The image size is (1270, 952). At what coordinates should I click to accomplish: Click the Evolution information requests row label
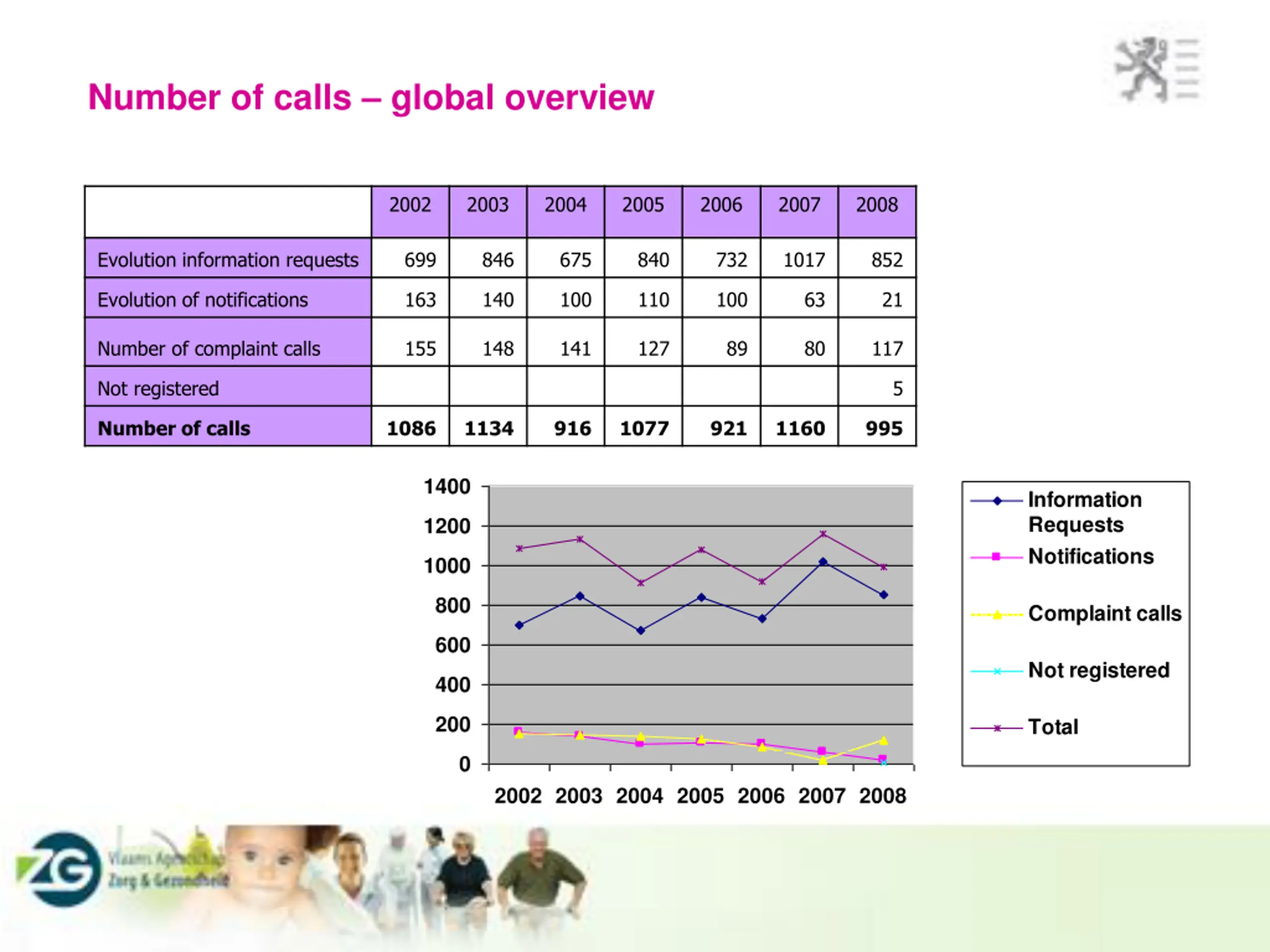228,259
